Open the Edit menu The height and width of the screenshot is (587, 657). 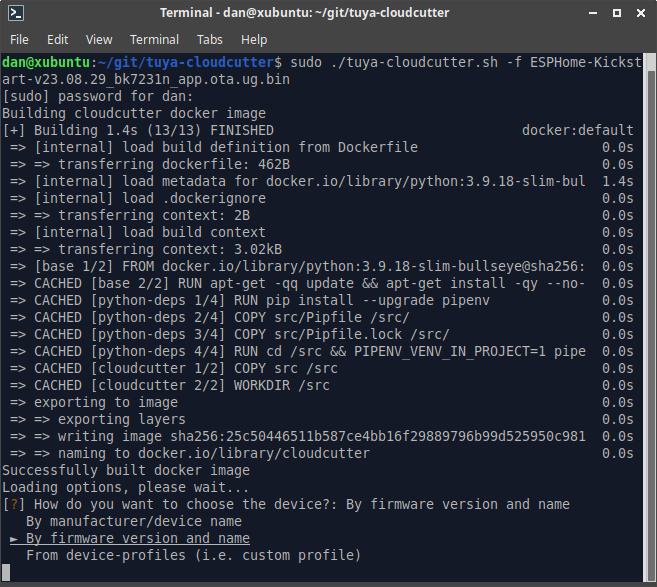pyautogui.click(x=57, y=40)
